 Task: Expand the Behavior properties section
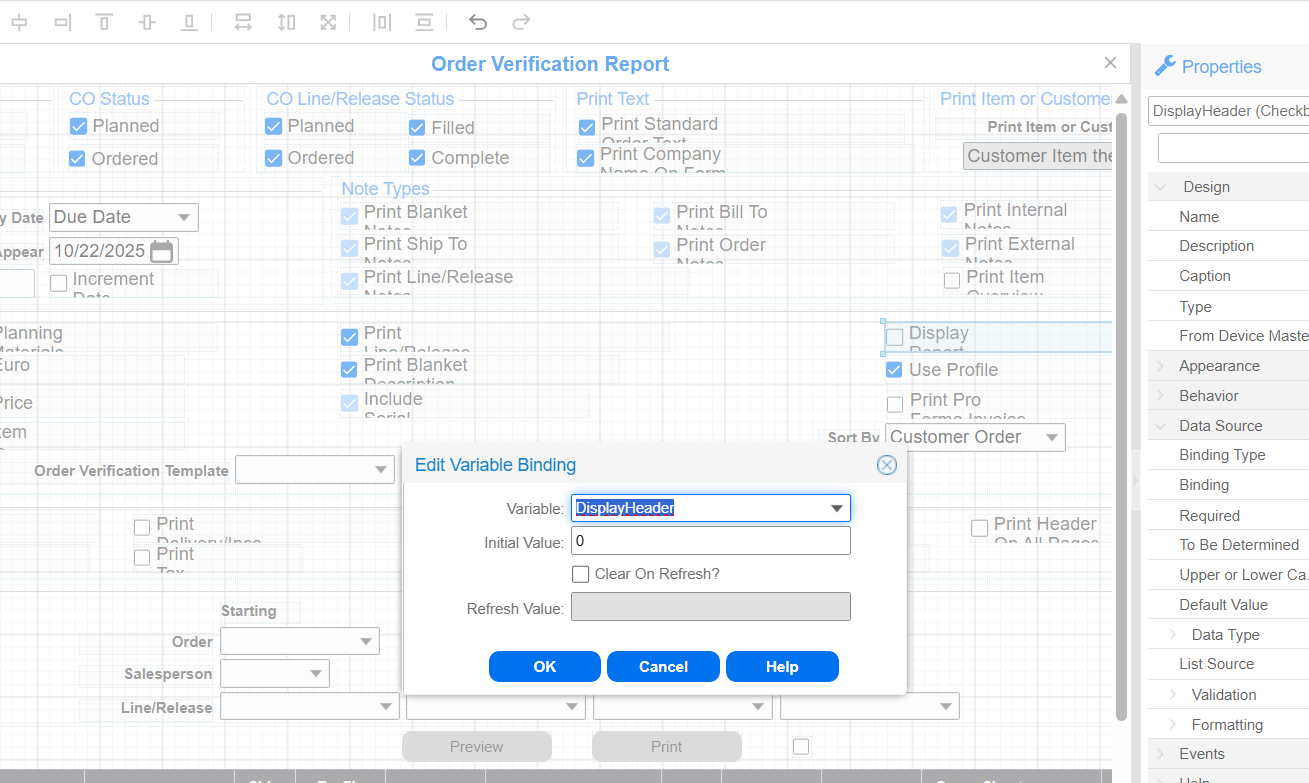coord(1161,396)
